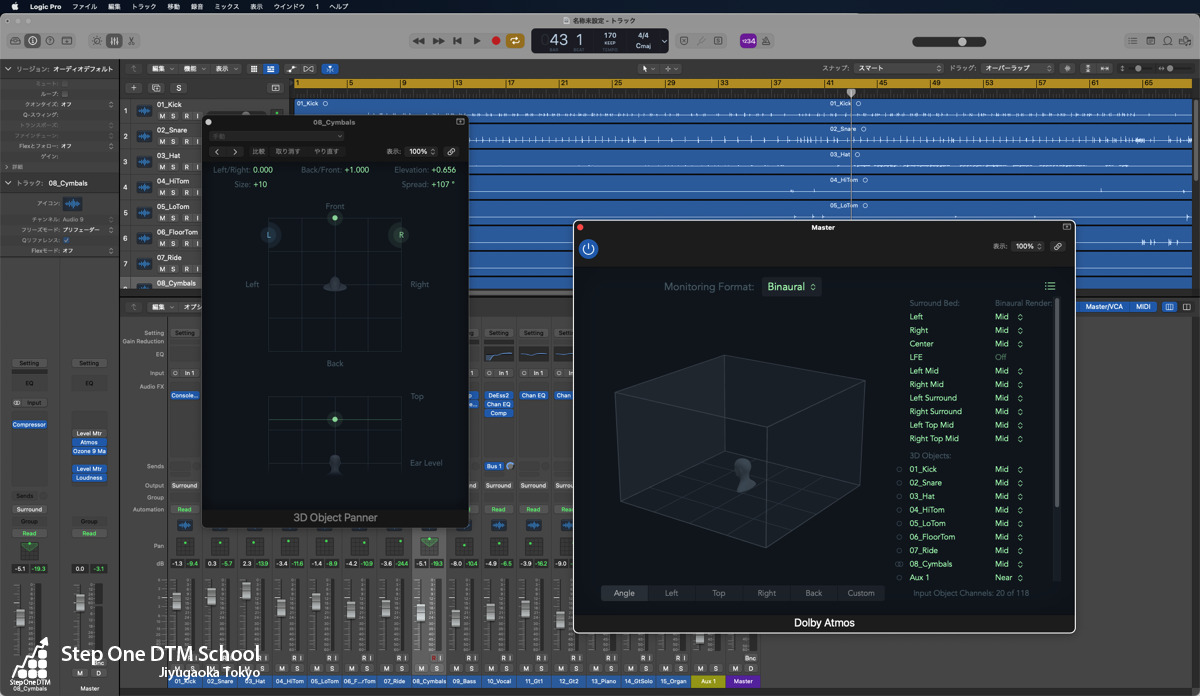Start playback with the Play button
This screenshot has height=696, width=1200.
click(x=476, y=41)
